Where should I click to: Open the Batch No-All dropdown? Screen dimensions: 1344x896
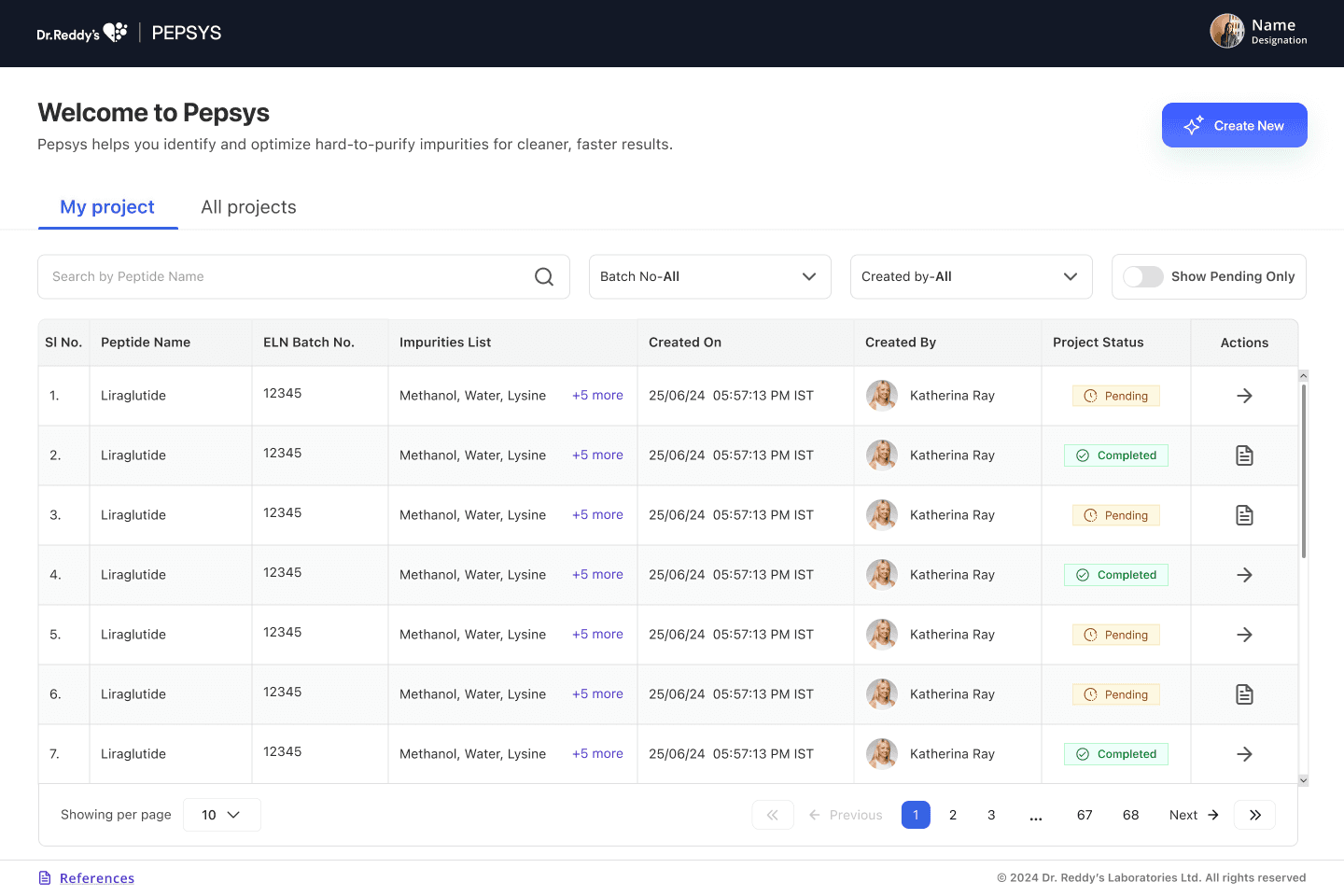pos(710,276)
